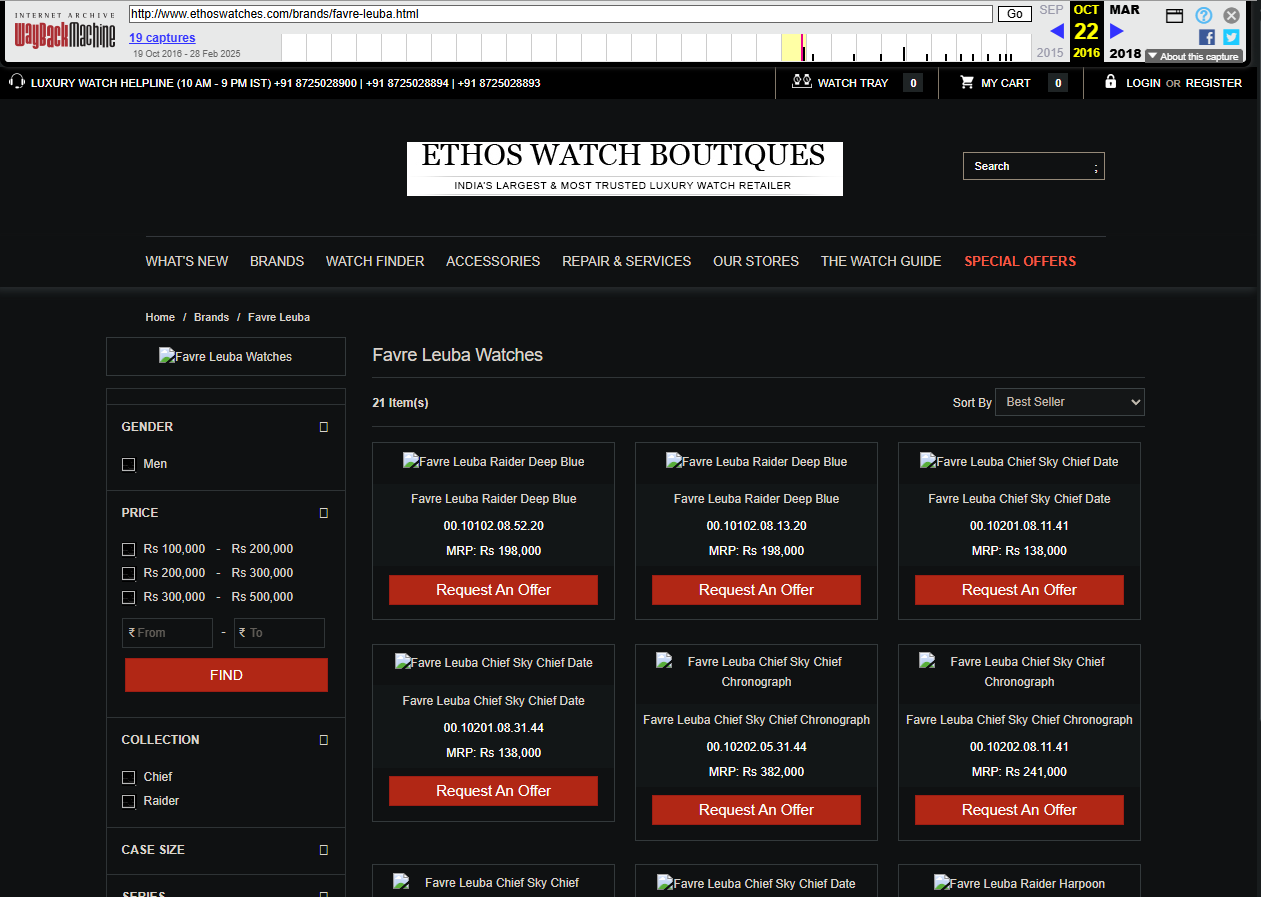
Task: Request An Offer for 00.10102.08.13.20
Action: pos(756,590)
